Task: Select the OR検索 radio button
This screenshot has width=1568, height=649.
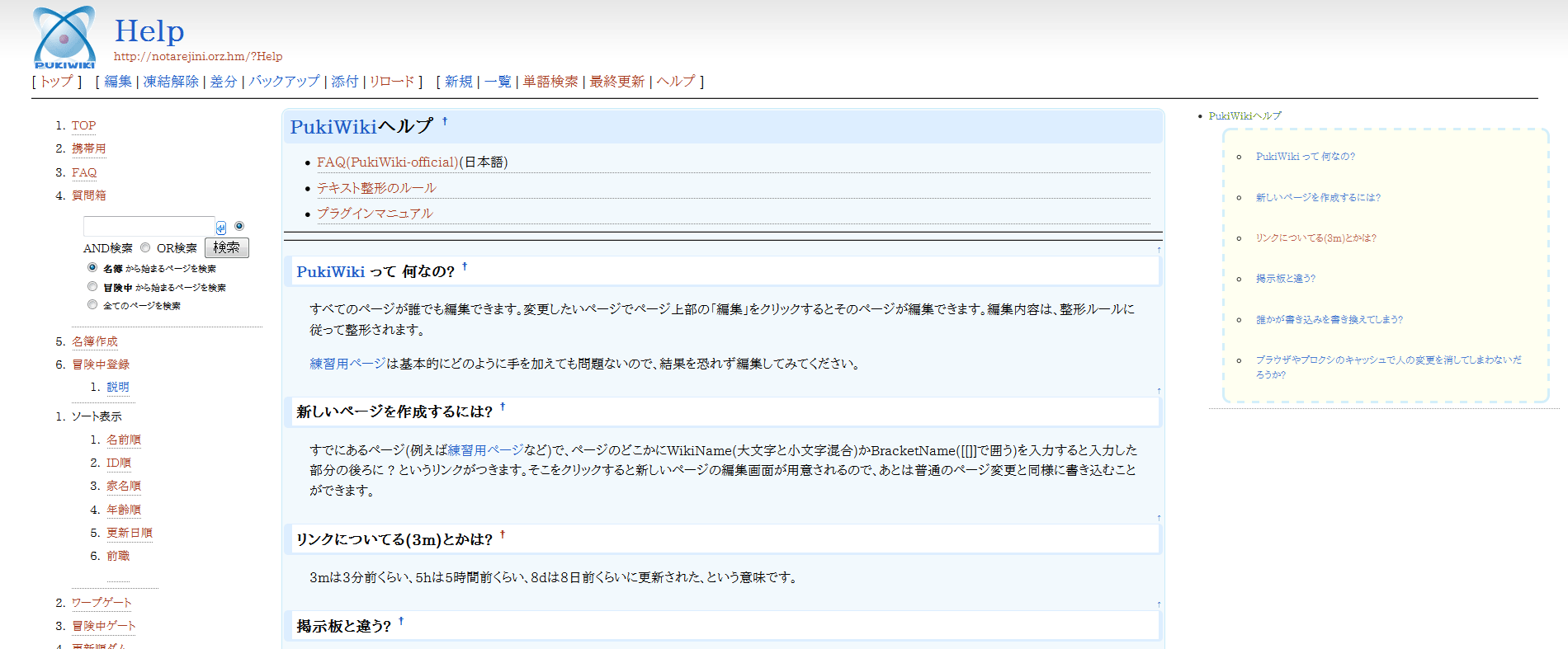Action: [145, 247]
